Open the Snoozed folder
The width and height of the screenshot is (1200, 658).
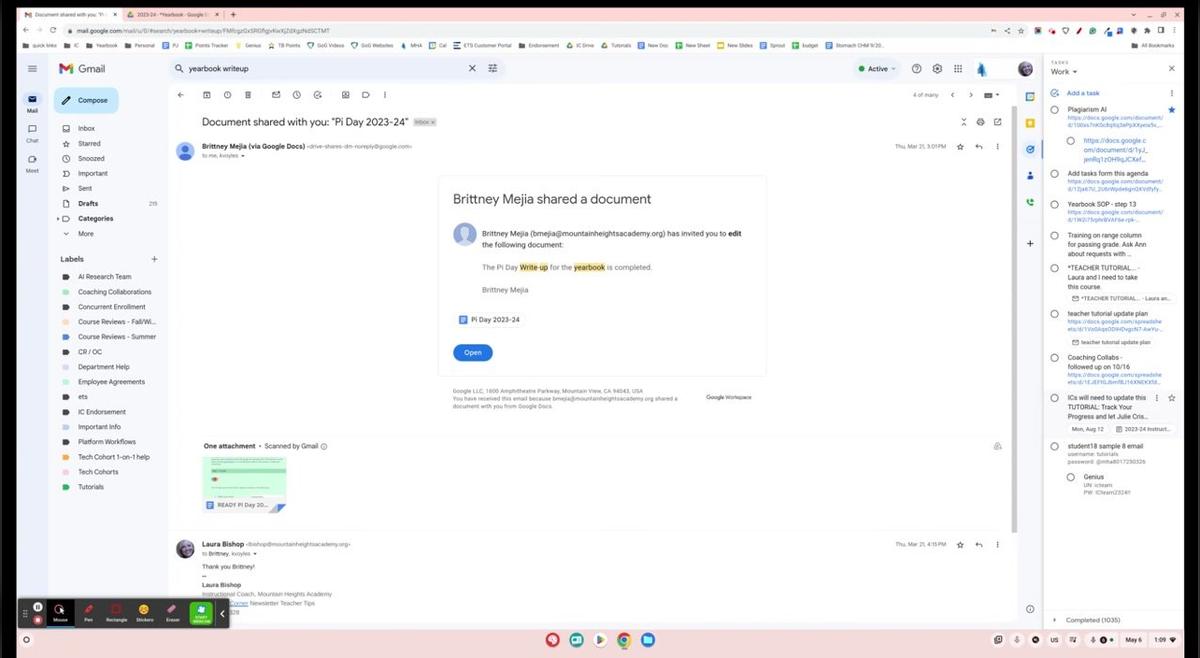pyautogui.click(x=91, y=159)
